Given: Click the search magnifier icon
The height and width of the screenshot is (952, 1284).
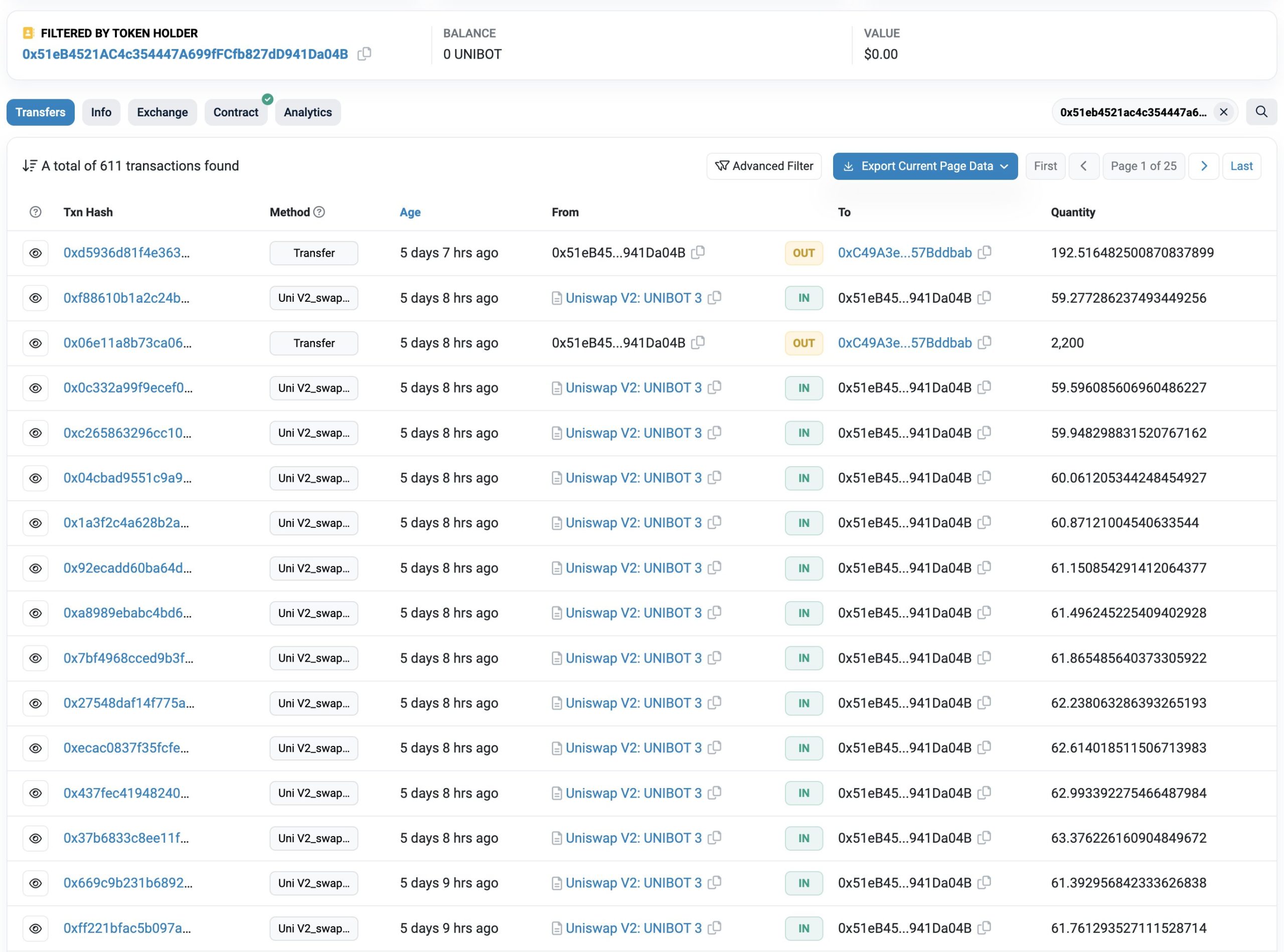Looking at the screenshot, I should pyautogui.click(x=1261, y=112).
